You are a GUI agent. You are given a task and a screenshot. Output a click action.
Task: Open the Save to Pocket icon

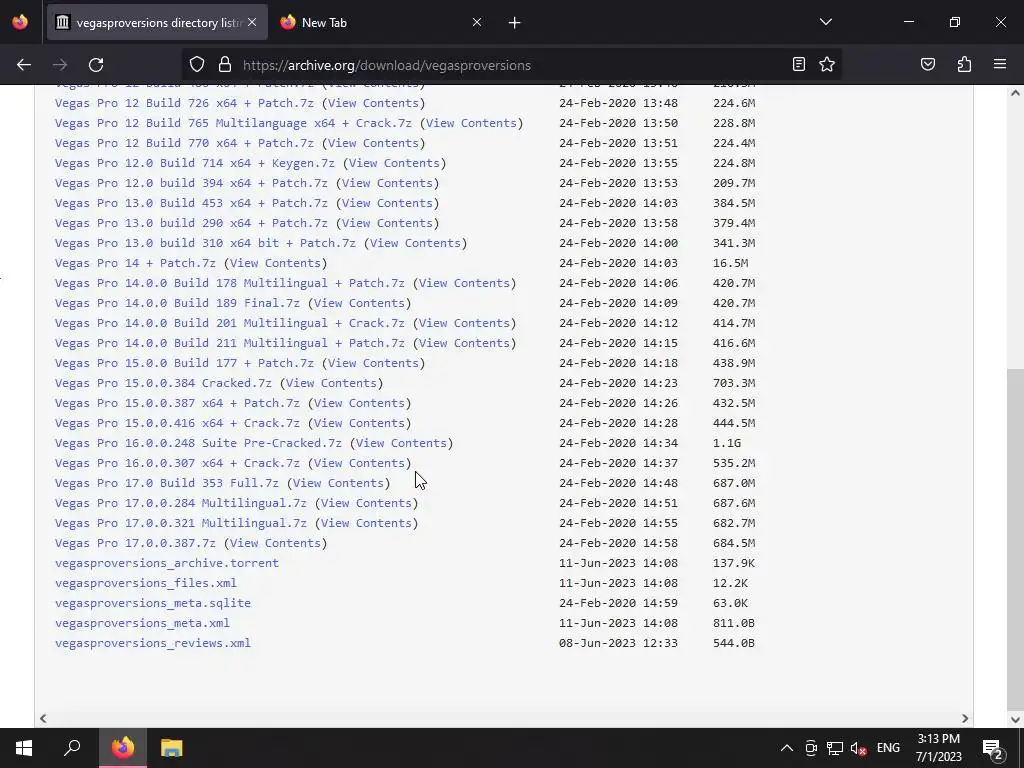coord(928,65)
